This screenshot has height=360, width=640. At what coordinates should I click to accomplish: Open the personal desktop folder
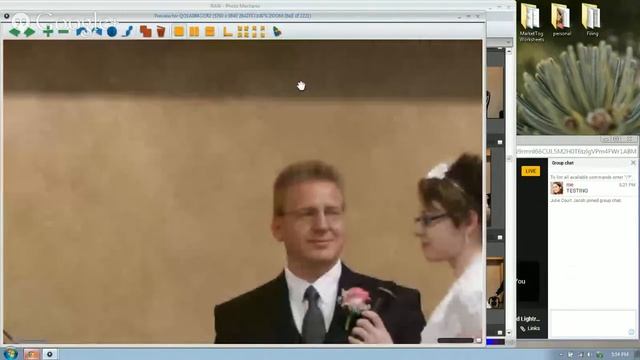562,20
